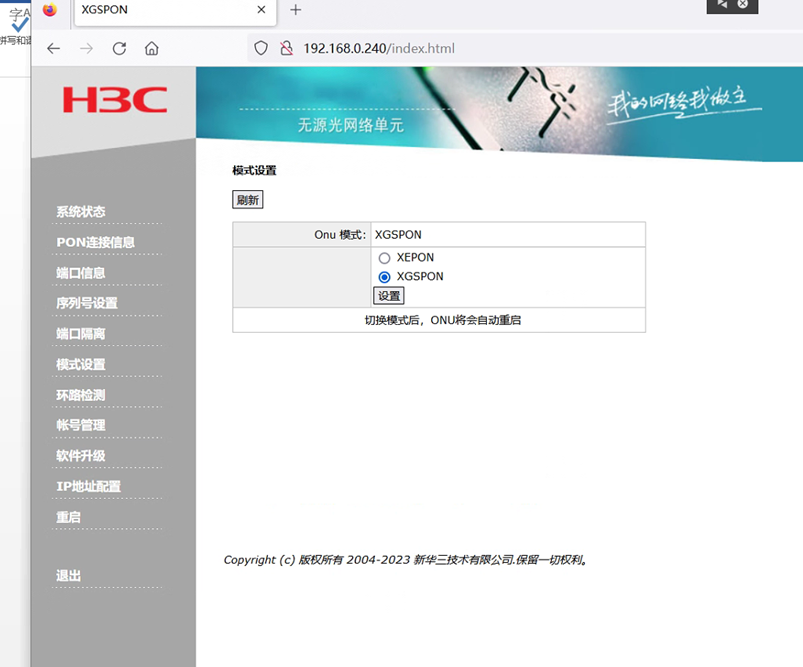
Task: Click the blue checkmark icon in the left window
Action: click(20, 24)
